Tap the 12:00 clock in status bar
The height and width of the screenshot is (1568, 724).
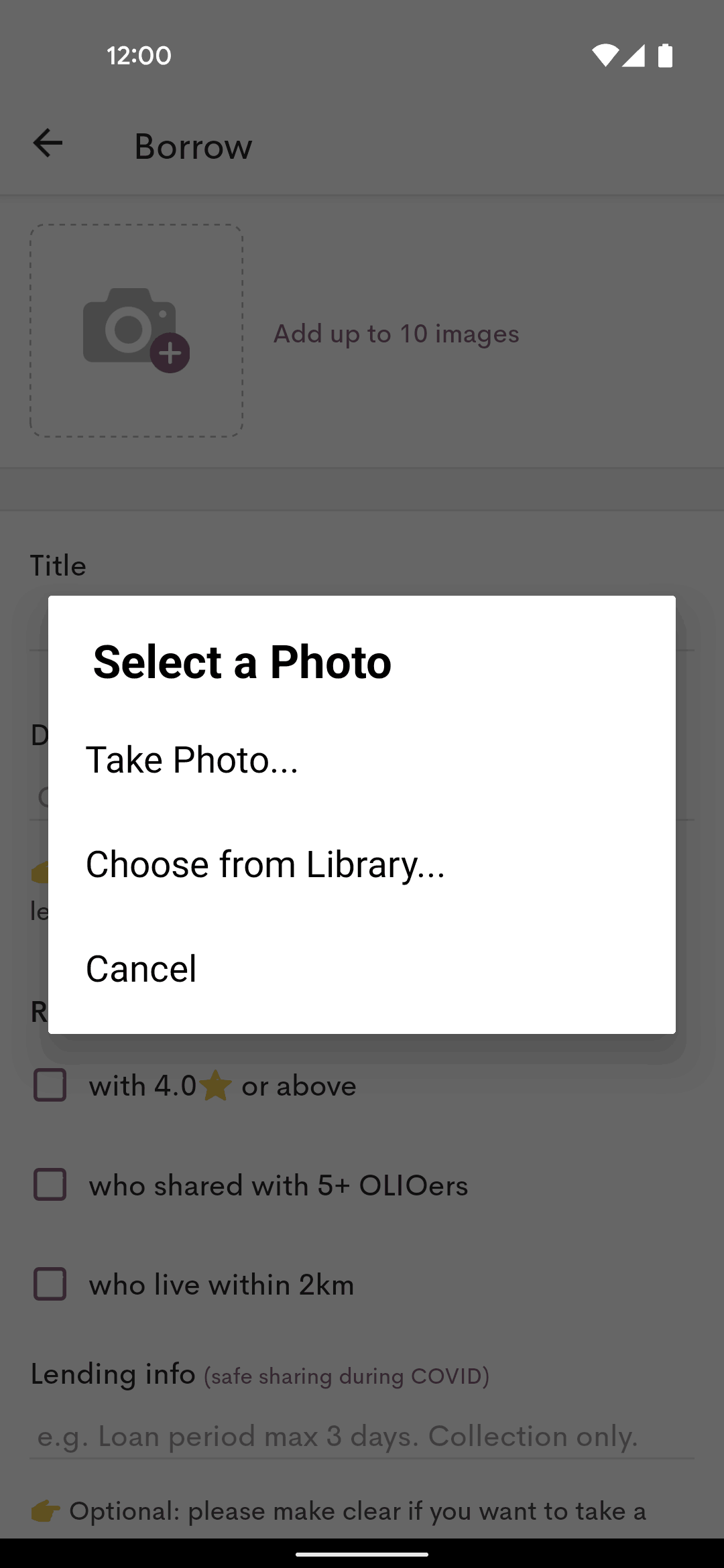coord(139,56)
